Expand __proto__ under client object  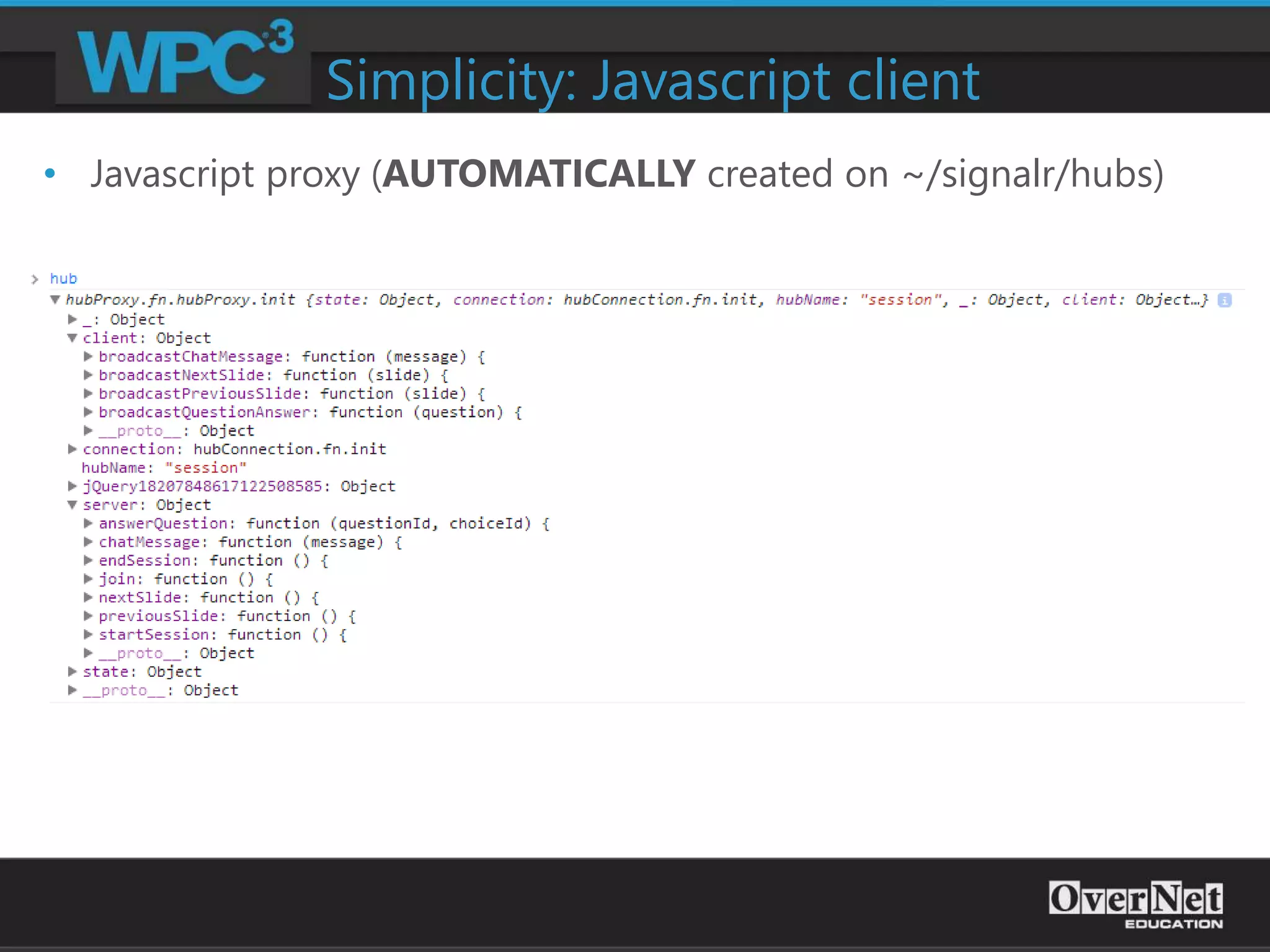[x=88, y=430]
